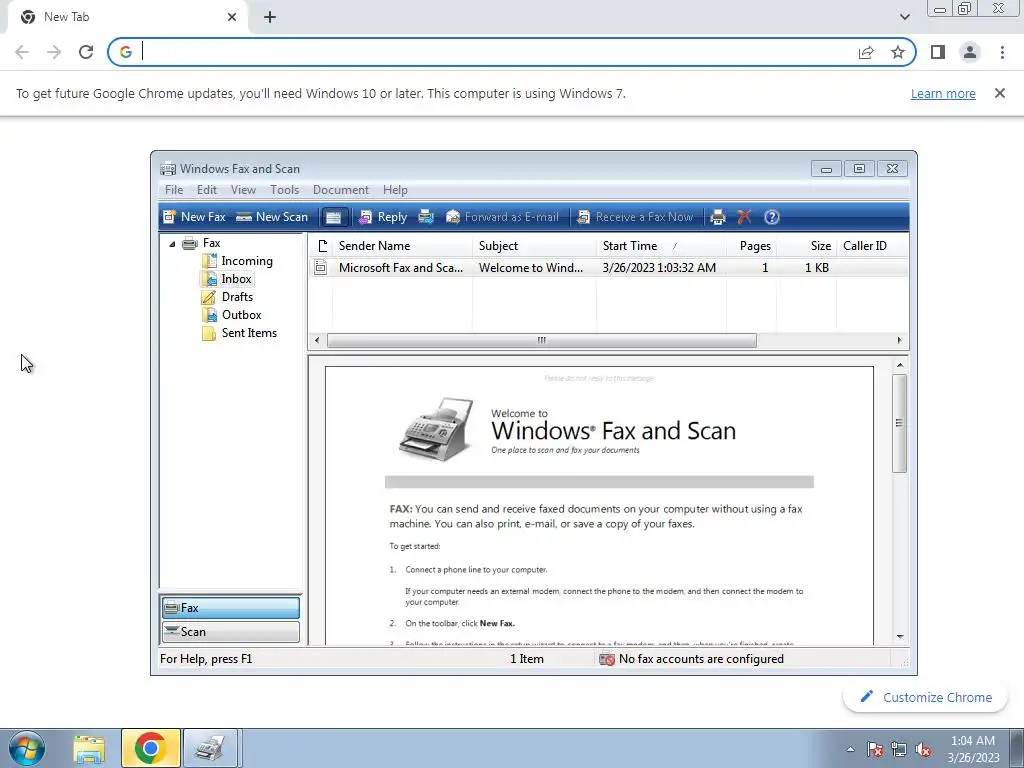Image resolution: width=1024 pixels, height=768 pixels.
Task: Open the tab search dropdown arrow
Action: (x=904, y=17)
